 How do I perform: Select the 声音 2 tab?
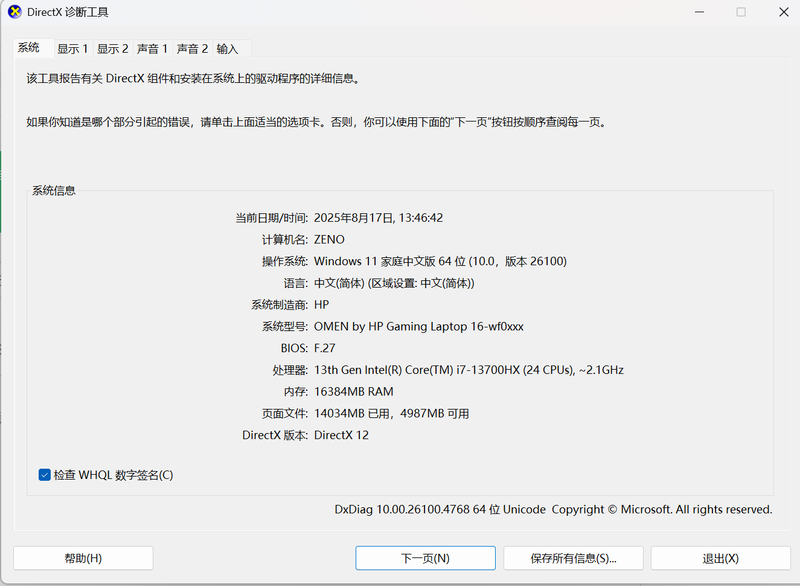192,49
